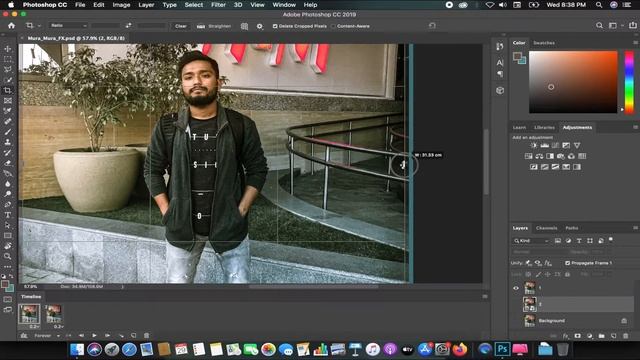Open Layers panel flyout menu
The image size is (640, 360).
pos(635,228)
